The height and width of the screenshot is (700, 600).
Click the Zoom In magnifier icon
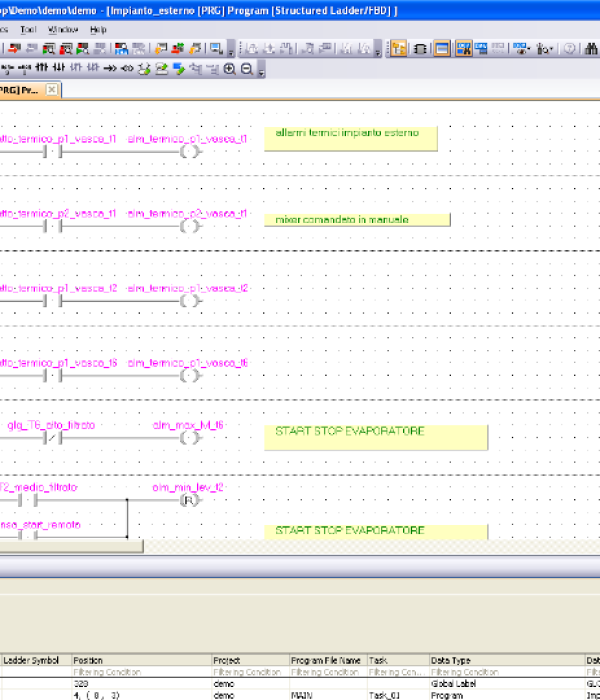click(229, 69)
